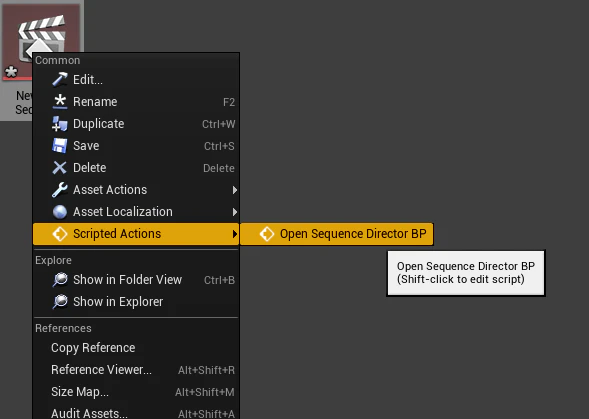The width and height of the screenshot is (589, 419).
Task: Click the wrench Asset Actions icon
Action: click(x=60, y=189)
